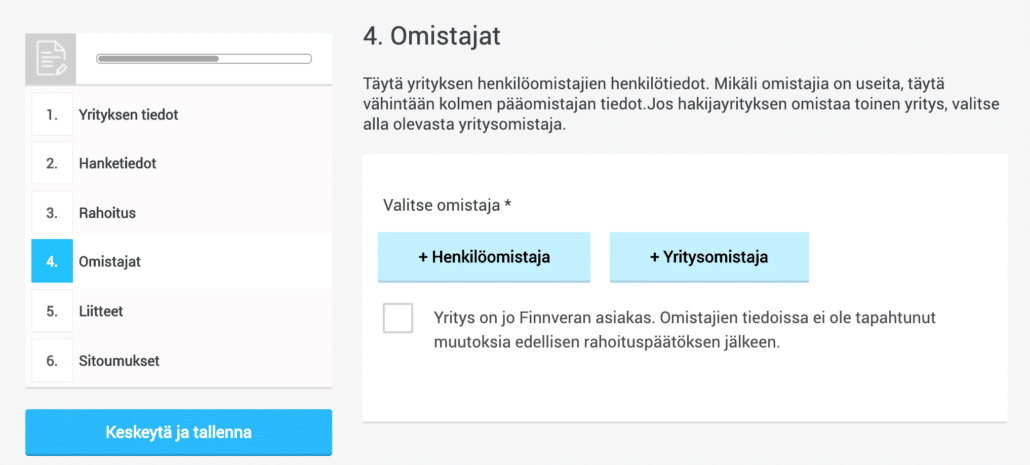Click Keskeytä ja tallenna button
This screenshot has height=465, width=1030.
pyautogui.click(x=179, y=432)
